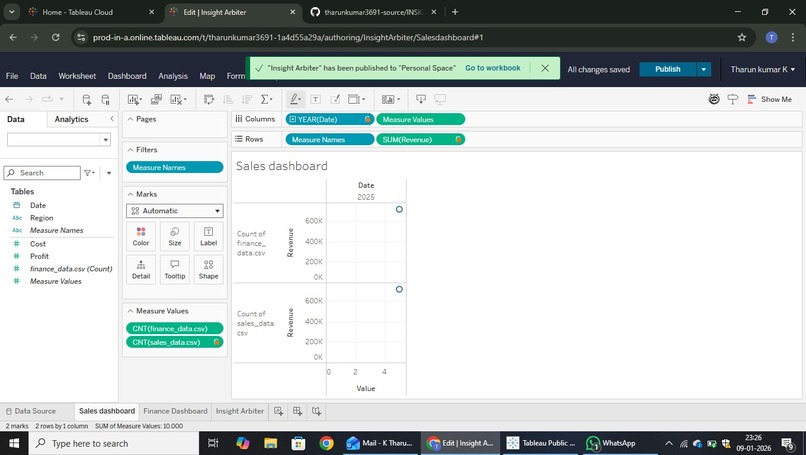Collapse the Pages shelf
Image resolution: width=806 pixels, height=455 pixels.
pyautogui.click(x=131, y=119)
